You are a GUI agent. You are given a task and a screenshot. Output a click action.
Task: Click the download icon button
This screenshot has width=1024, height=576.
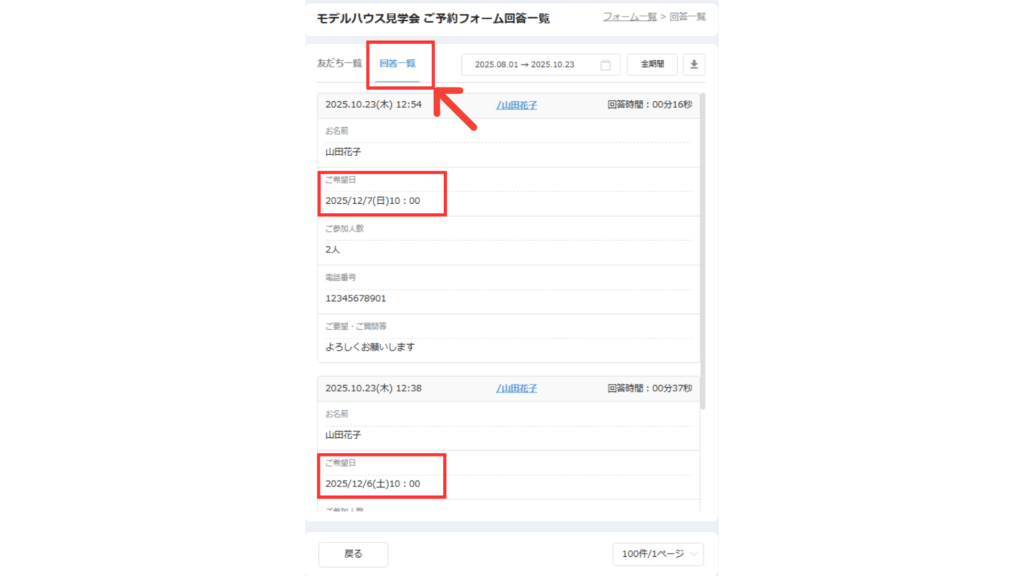[x=694, y=65]
